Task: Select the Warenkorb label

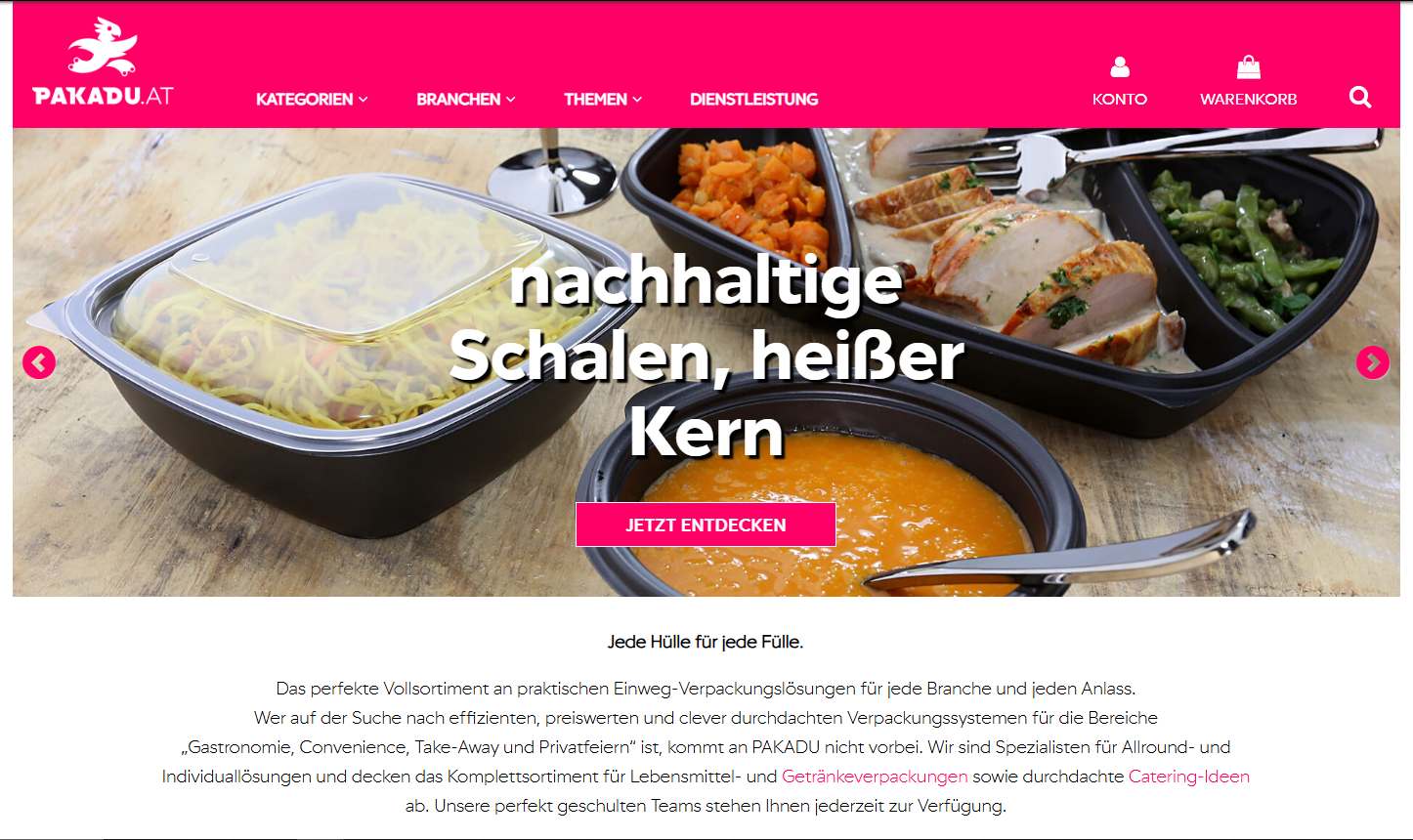Action: click(1249, 99)
